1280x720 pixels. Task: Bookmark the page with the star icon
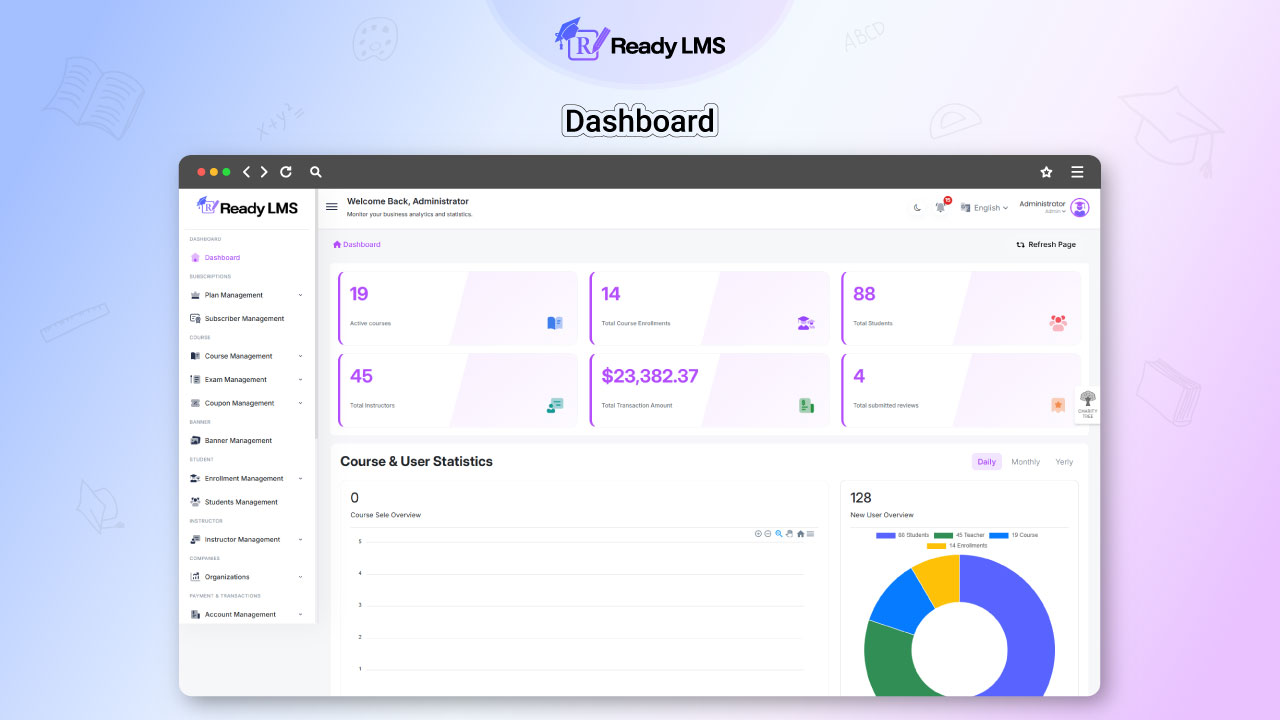tap(1046, 172)
